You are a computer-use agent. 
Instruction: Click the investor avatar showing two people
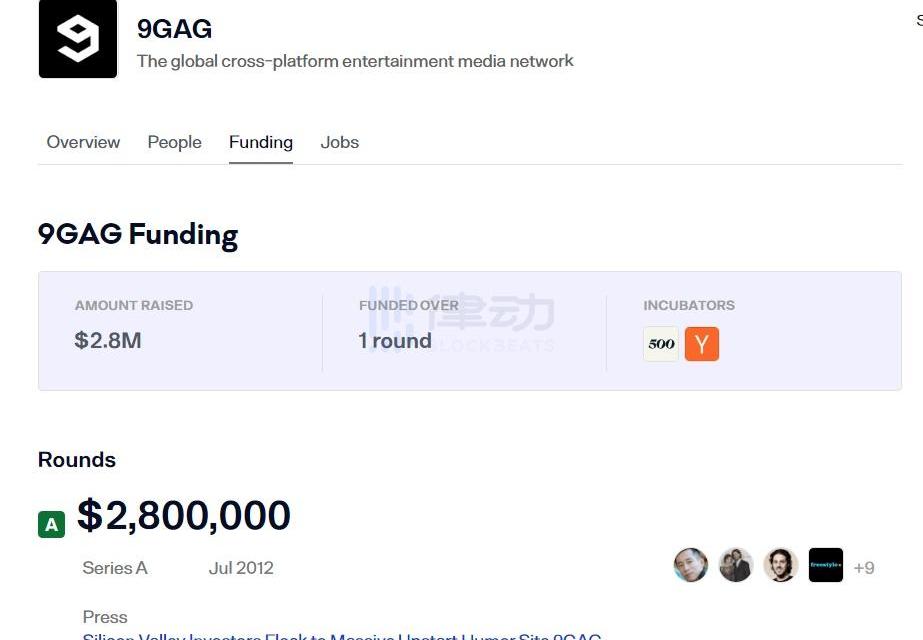(x=736, y=565)
